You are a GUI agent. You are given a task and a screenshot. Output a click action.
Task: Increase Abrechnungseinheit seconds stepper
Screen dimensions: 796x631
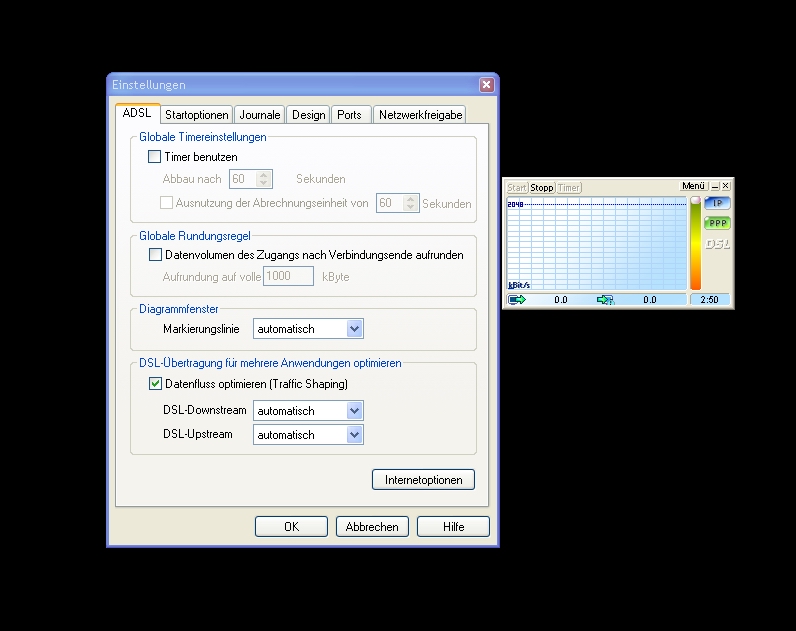[411, 199]
